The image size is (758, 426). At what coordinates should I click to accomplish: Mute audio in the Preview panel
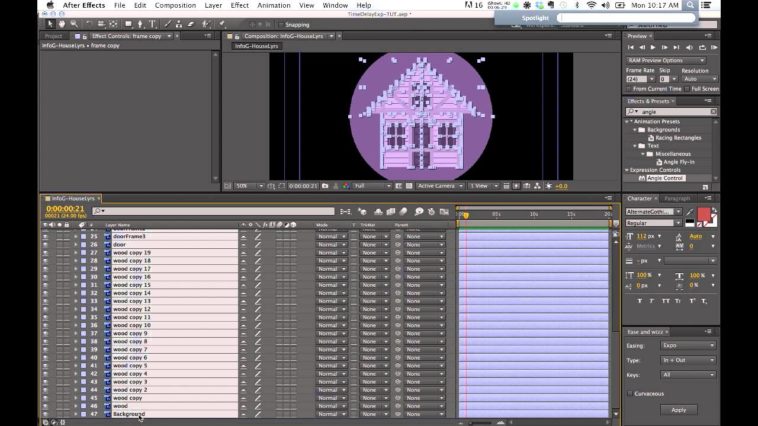(x=688, y=47)
